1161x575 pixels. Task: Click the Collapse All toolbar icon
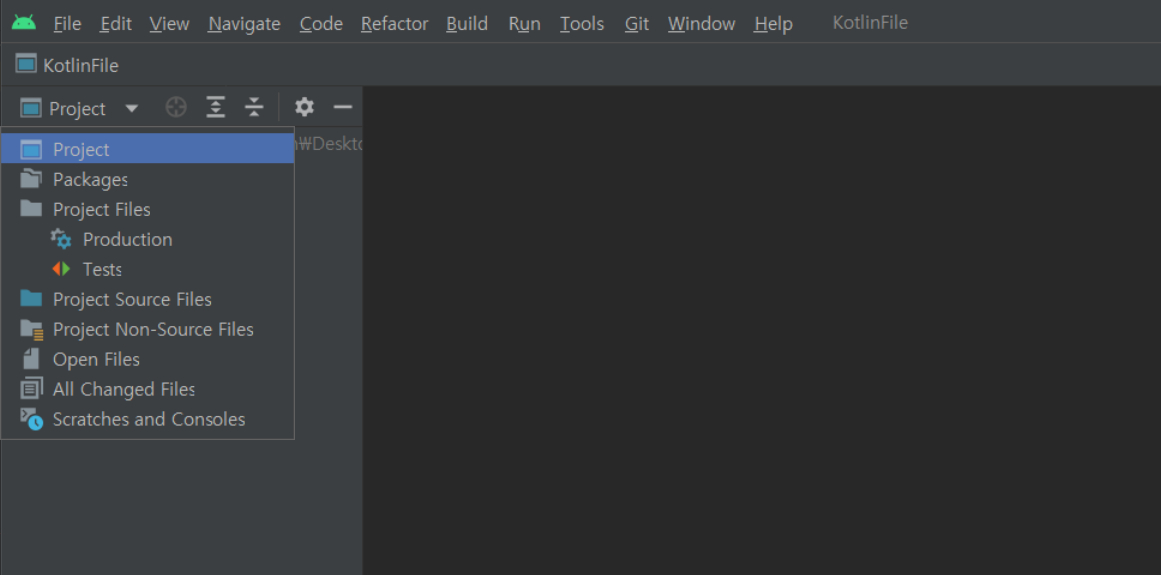(254, 107)
